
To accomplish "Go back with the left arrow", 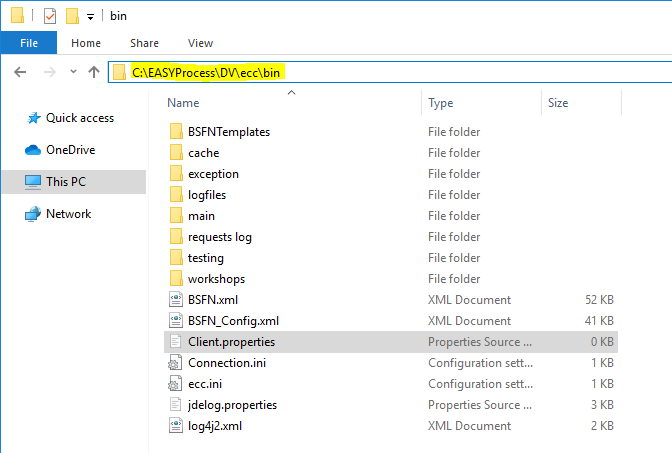I will coord(20,72).
